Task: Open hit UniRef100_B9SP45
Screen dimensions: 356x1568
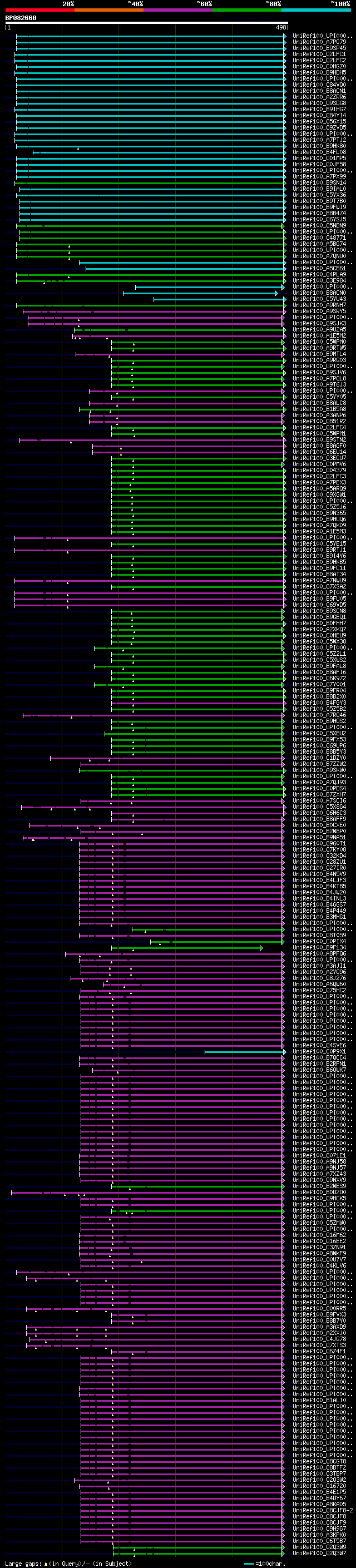Action: coord(319,48)
